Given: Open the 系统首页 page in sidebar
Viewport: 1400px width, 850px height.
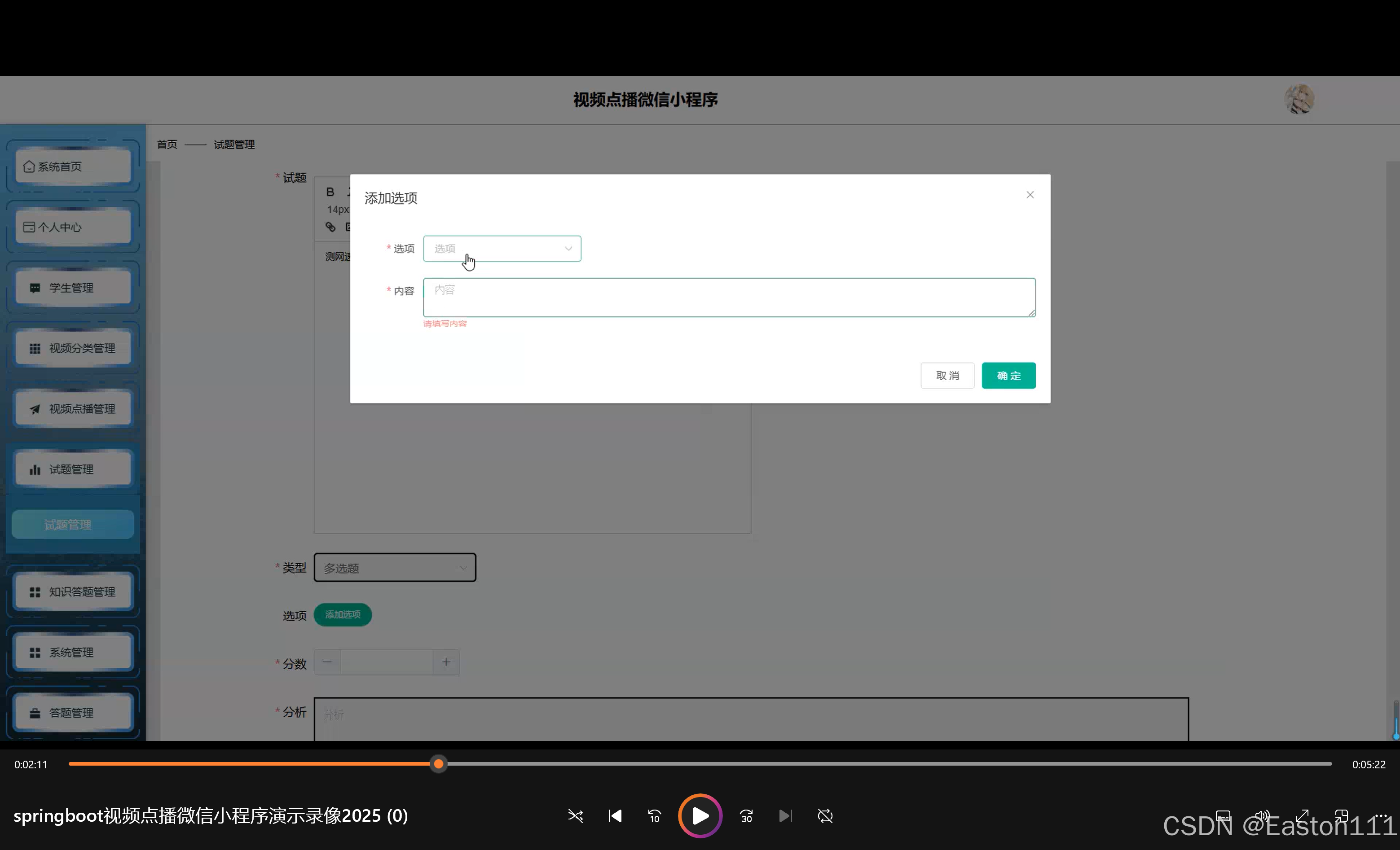Looking at the screenshot, I should (x=72, y=166).
